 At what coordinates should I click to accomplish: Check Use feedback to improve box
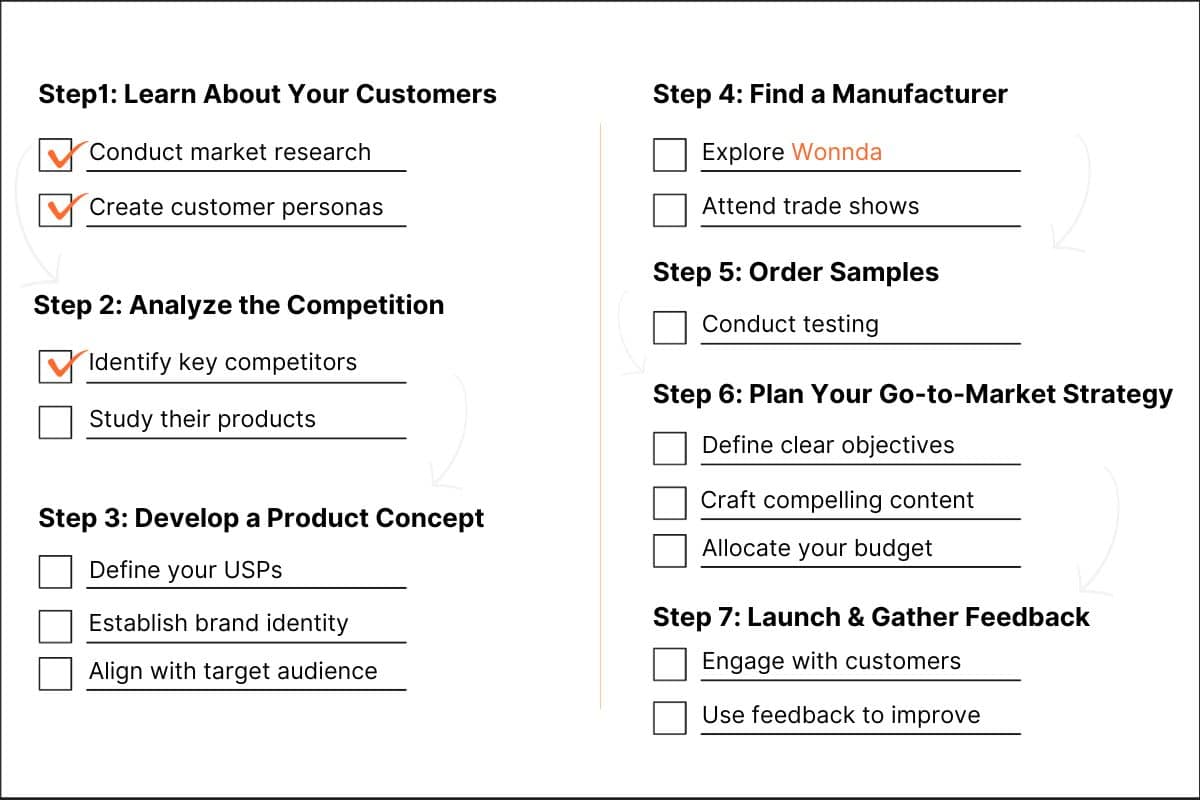670,718
